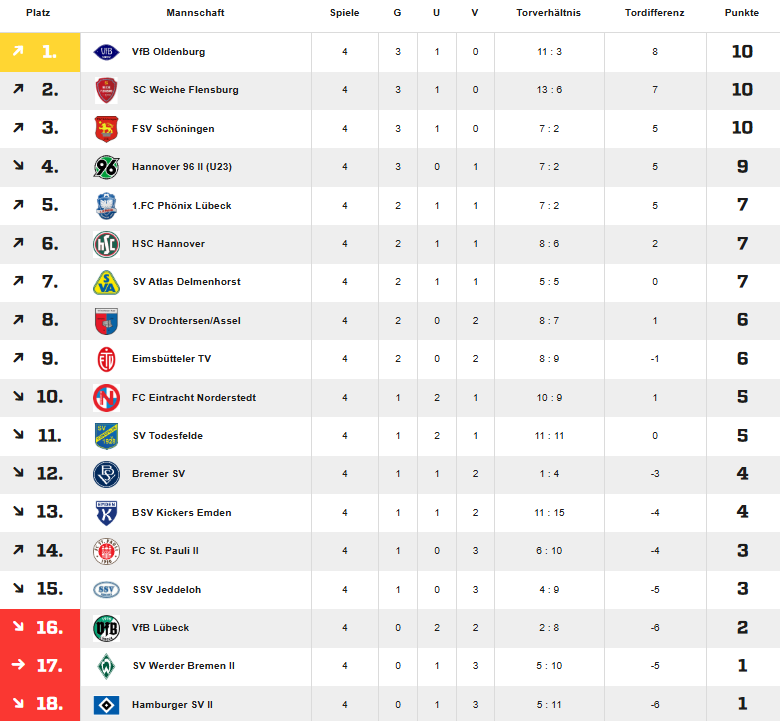
Task: Click the Eimsbütteler TV red logo
Action: pyautogui.click(x=106, y=359)
